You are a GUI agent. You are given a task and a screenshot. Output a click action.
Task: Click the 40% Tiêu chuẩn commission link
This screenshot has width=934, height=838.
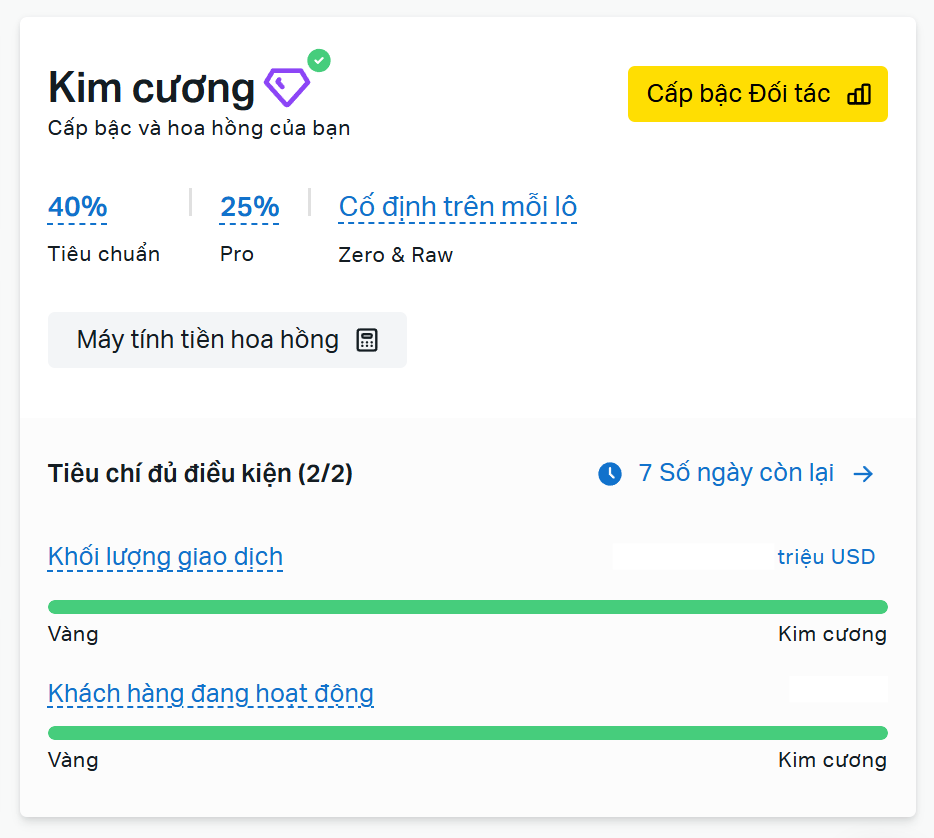tap(78, 207)
